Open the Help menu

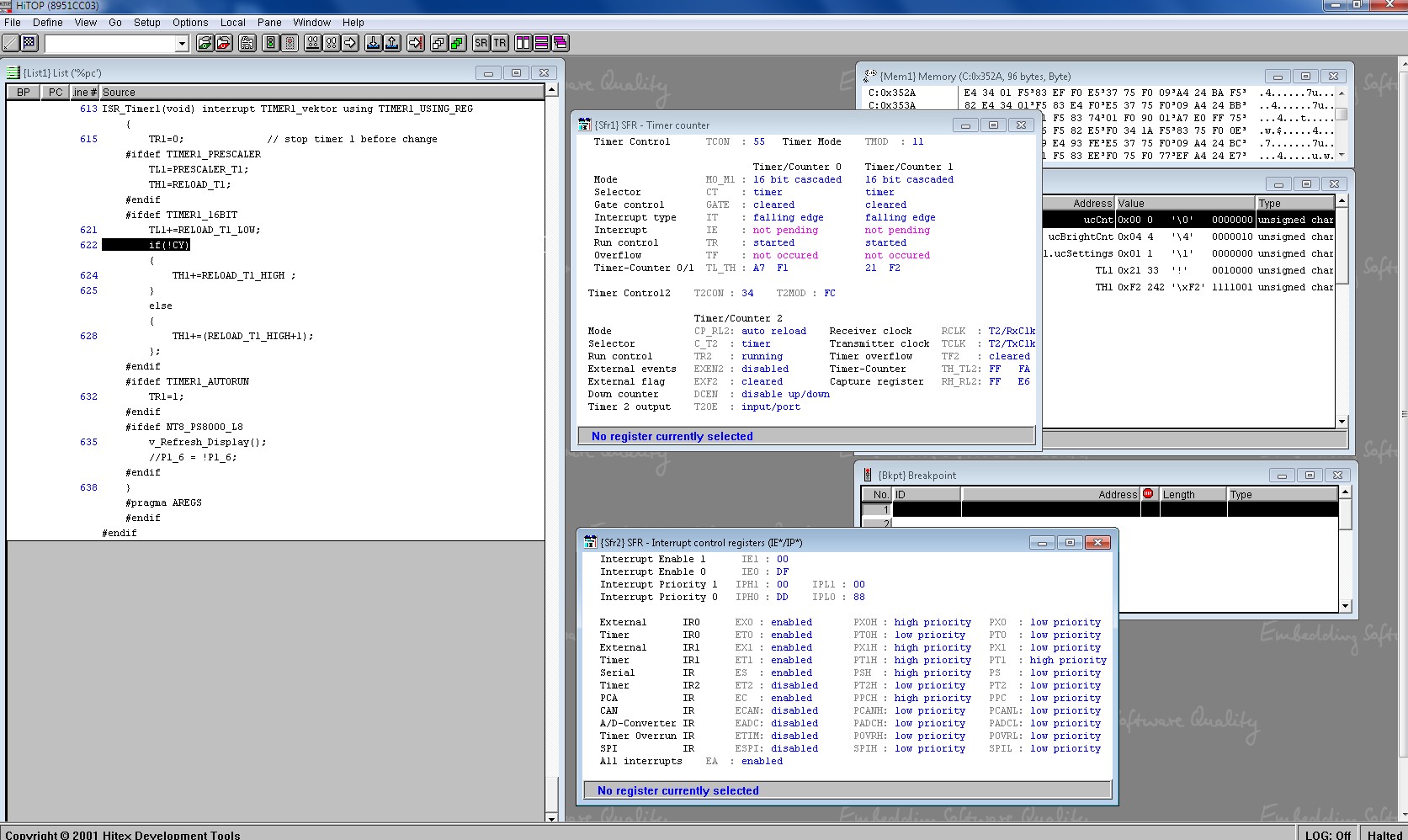click(353, 23)
